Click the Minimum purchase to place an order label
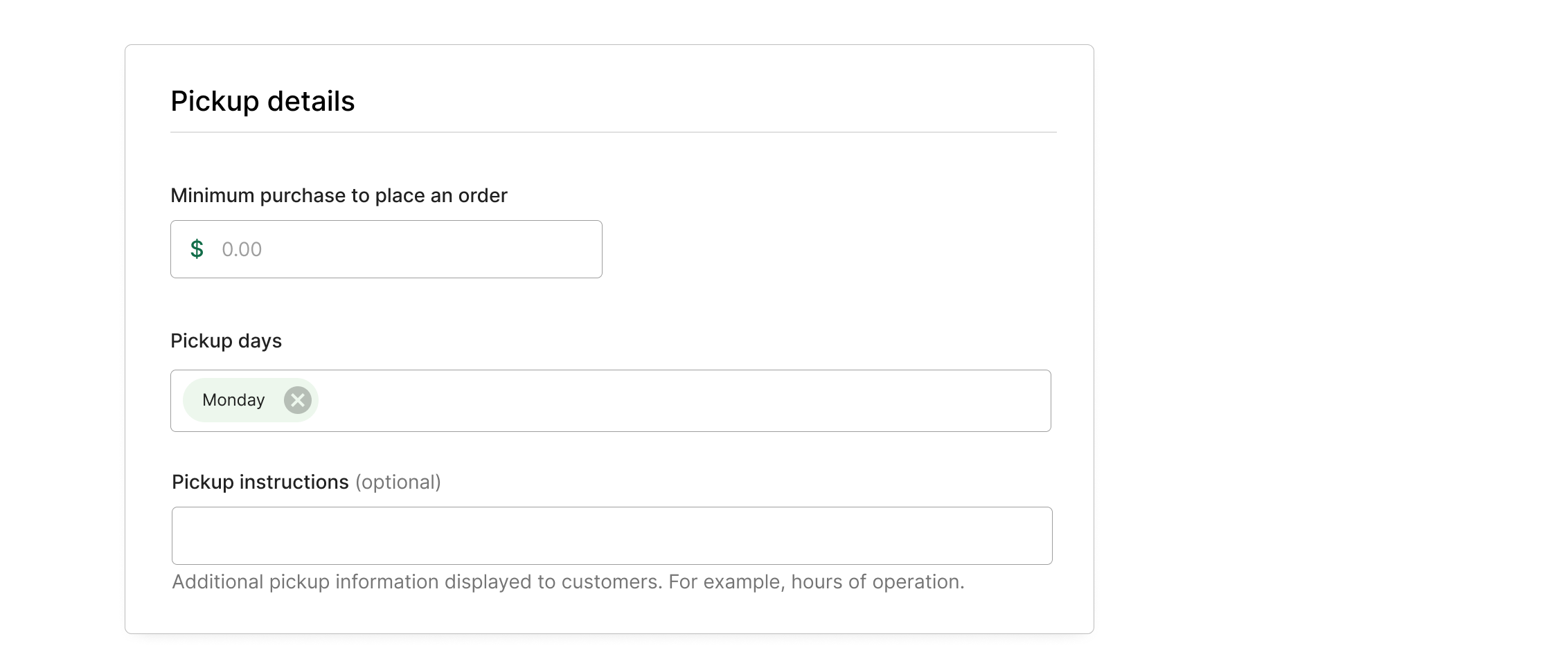This screenshot has width=1568, height=659. [x=339, y=195]
